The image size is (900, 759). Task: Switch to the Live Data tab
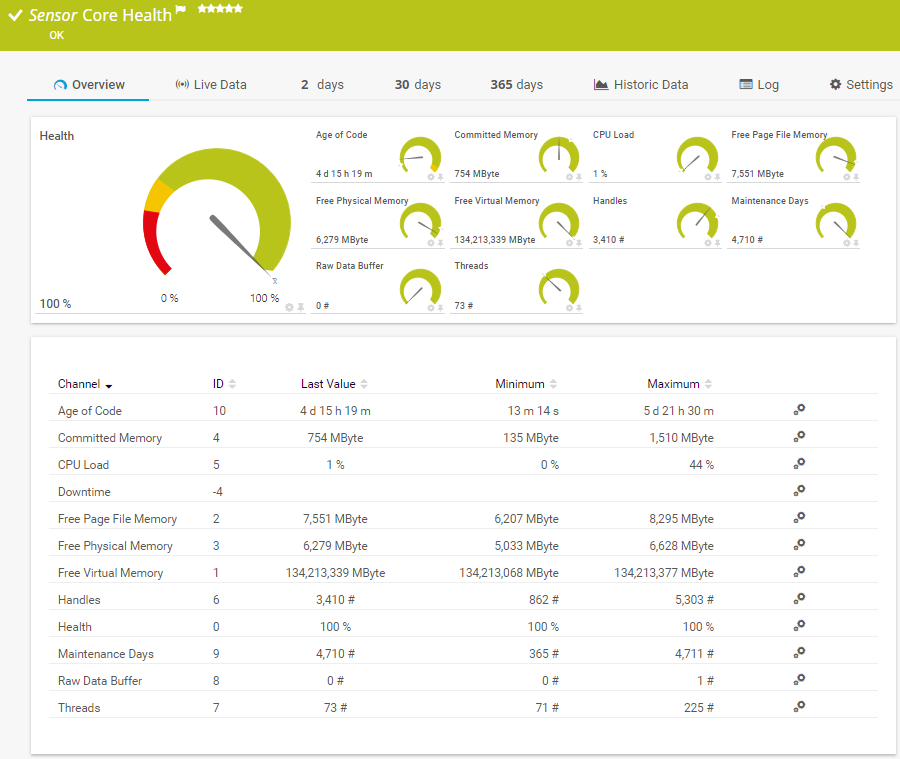click(x=211, y=85)
